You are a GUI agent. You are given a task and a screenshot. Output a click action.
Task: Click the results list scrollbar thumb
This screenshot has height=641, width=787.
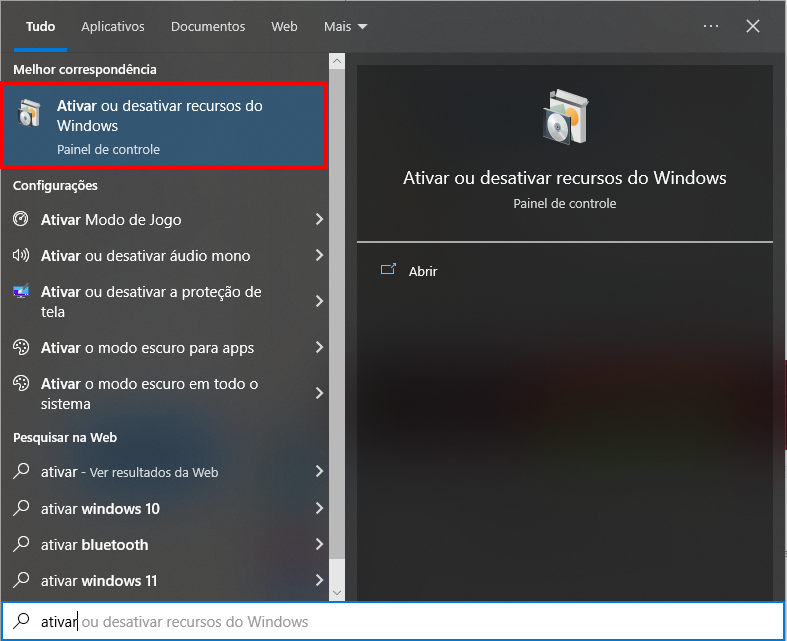[337, 314]
